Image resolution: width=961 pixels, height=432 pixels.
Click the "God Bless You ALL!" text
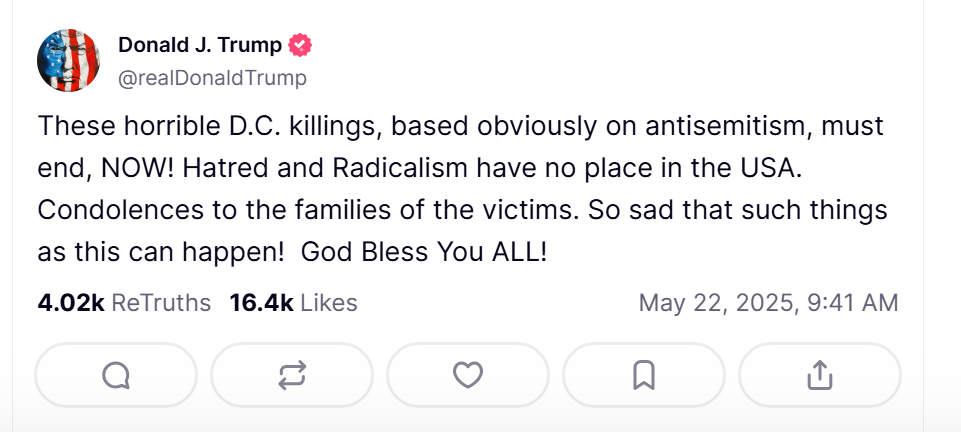coord(424,252)
